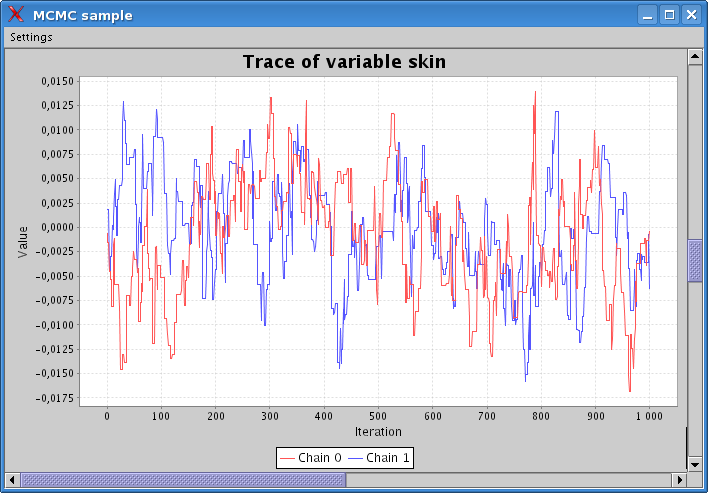Click the 'Value' y-axis label
This screenshot has width=708, height=493.
23,242
